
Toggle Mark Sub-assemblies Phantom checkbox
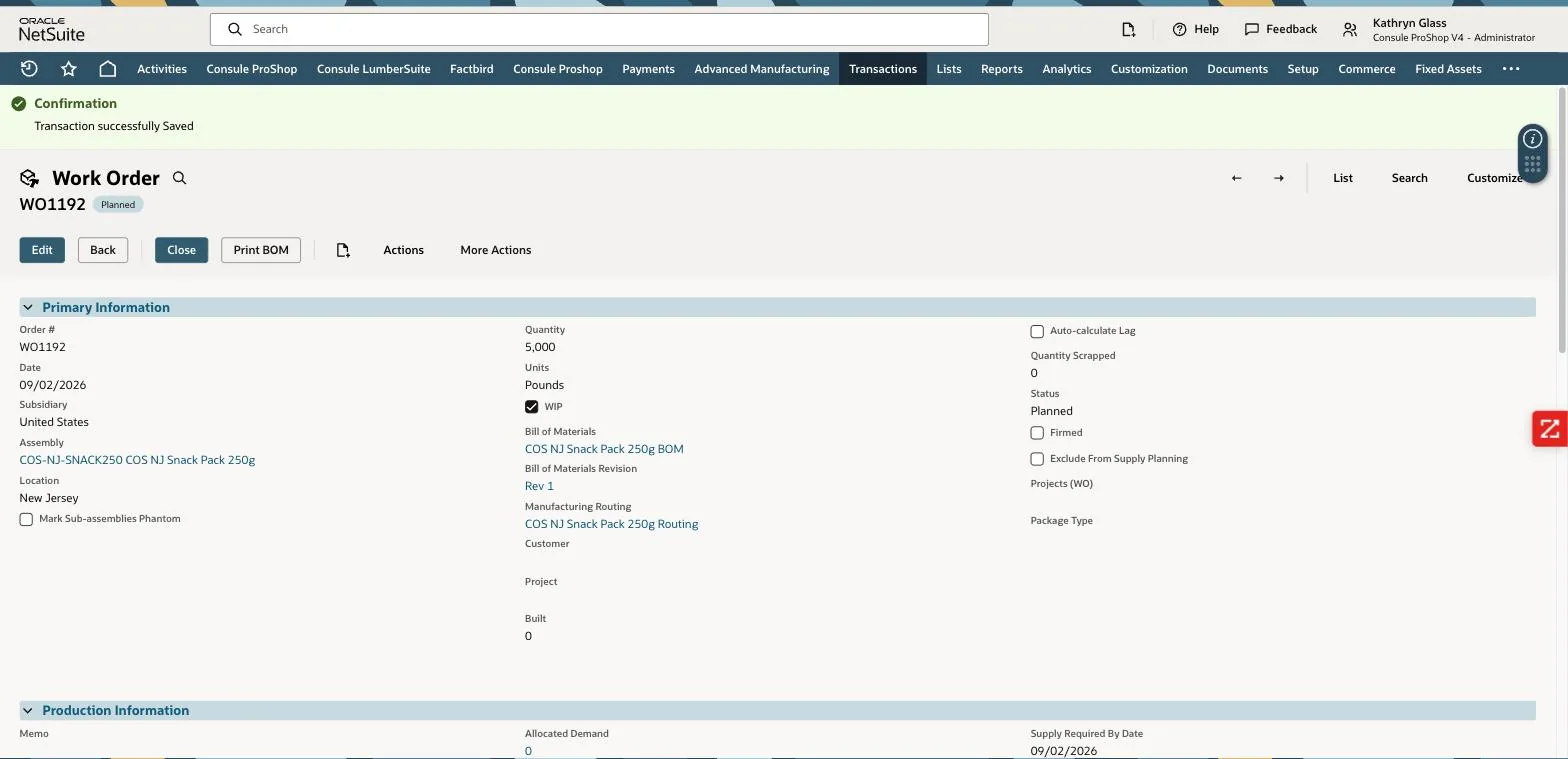pos(26,519)
